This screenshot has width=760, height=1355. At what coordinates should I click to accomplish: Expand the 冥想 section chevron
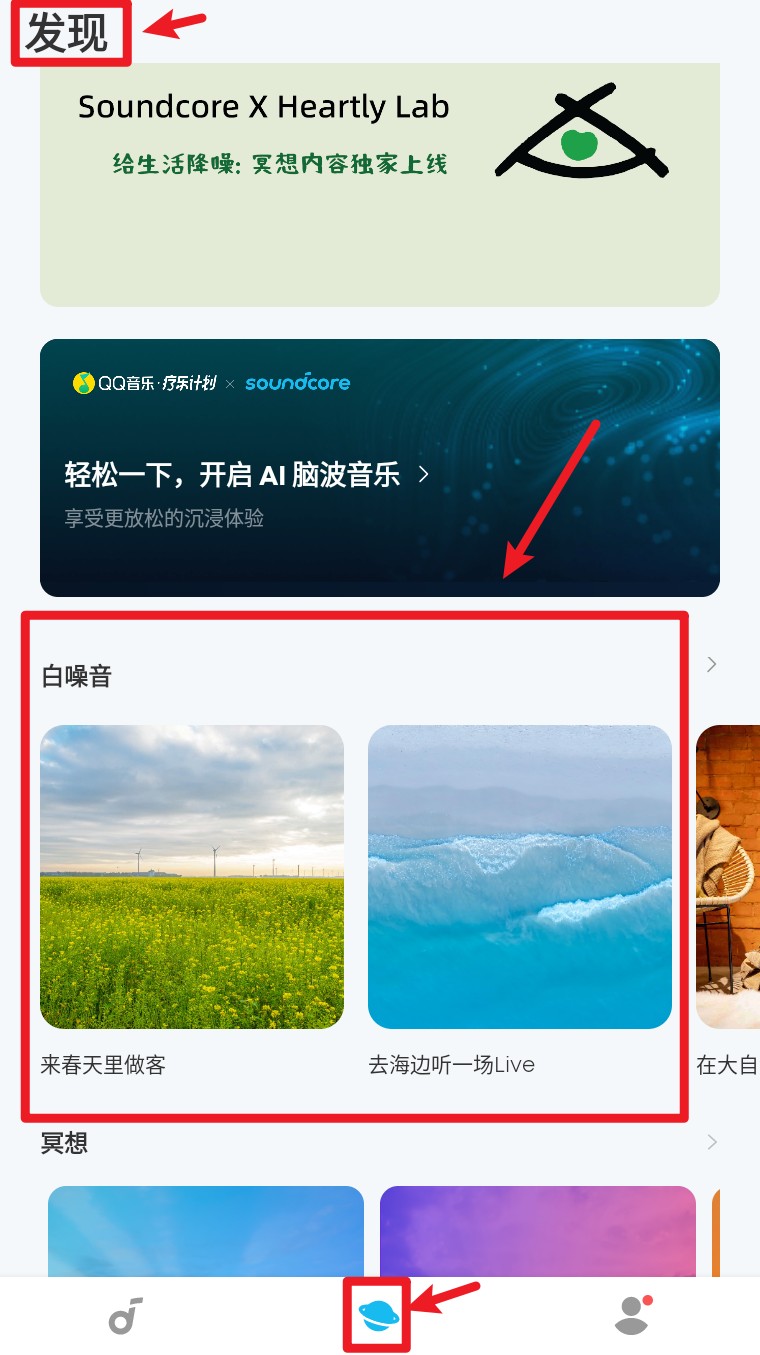click(x=711, y=1142)
